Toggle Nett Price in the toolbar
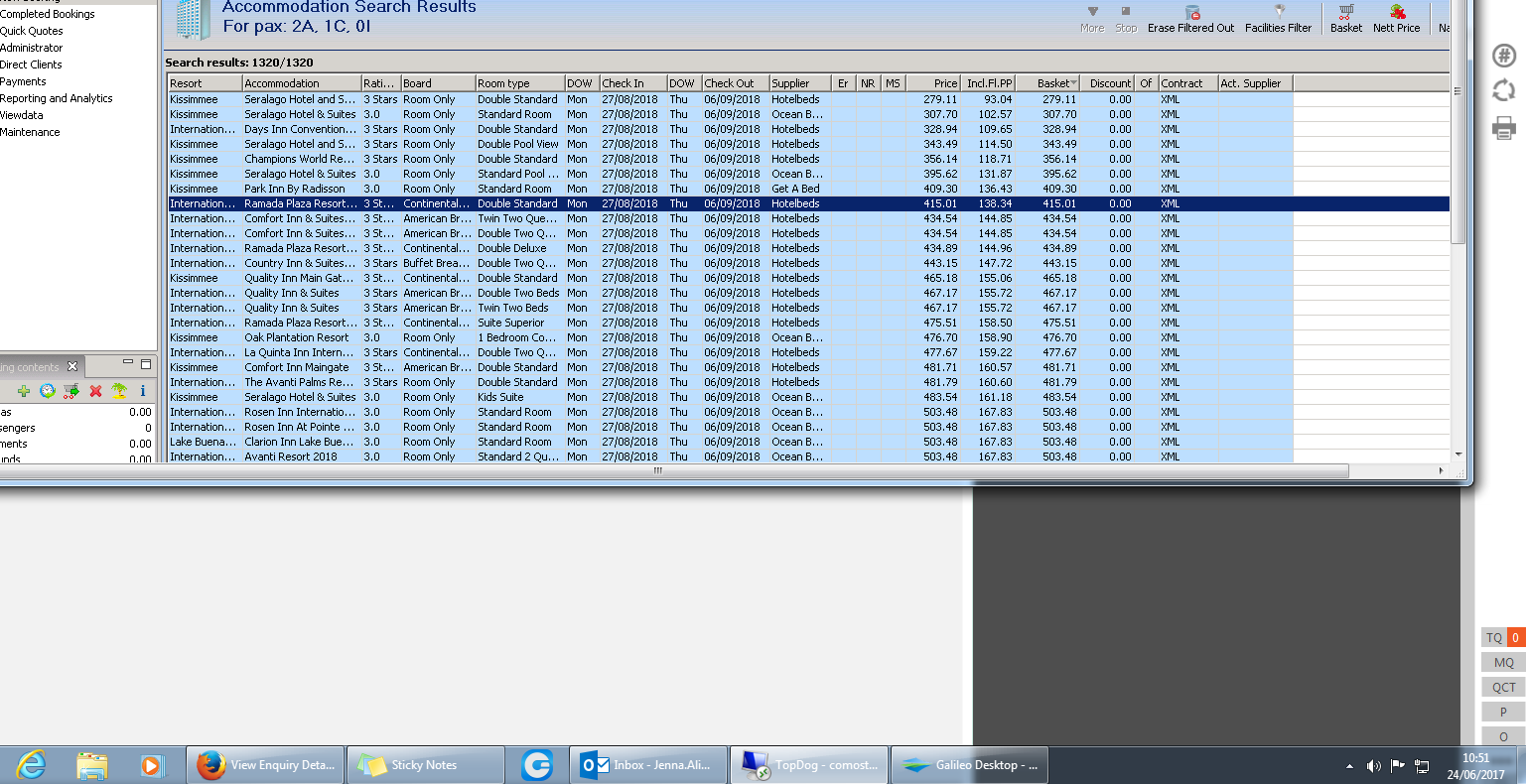 tap(1397, 18)
